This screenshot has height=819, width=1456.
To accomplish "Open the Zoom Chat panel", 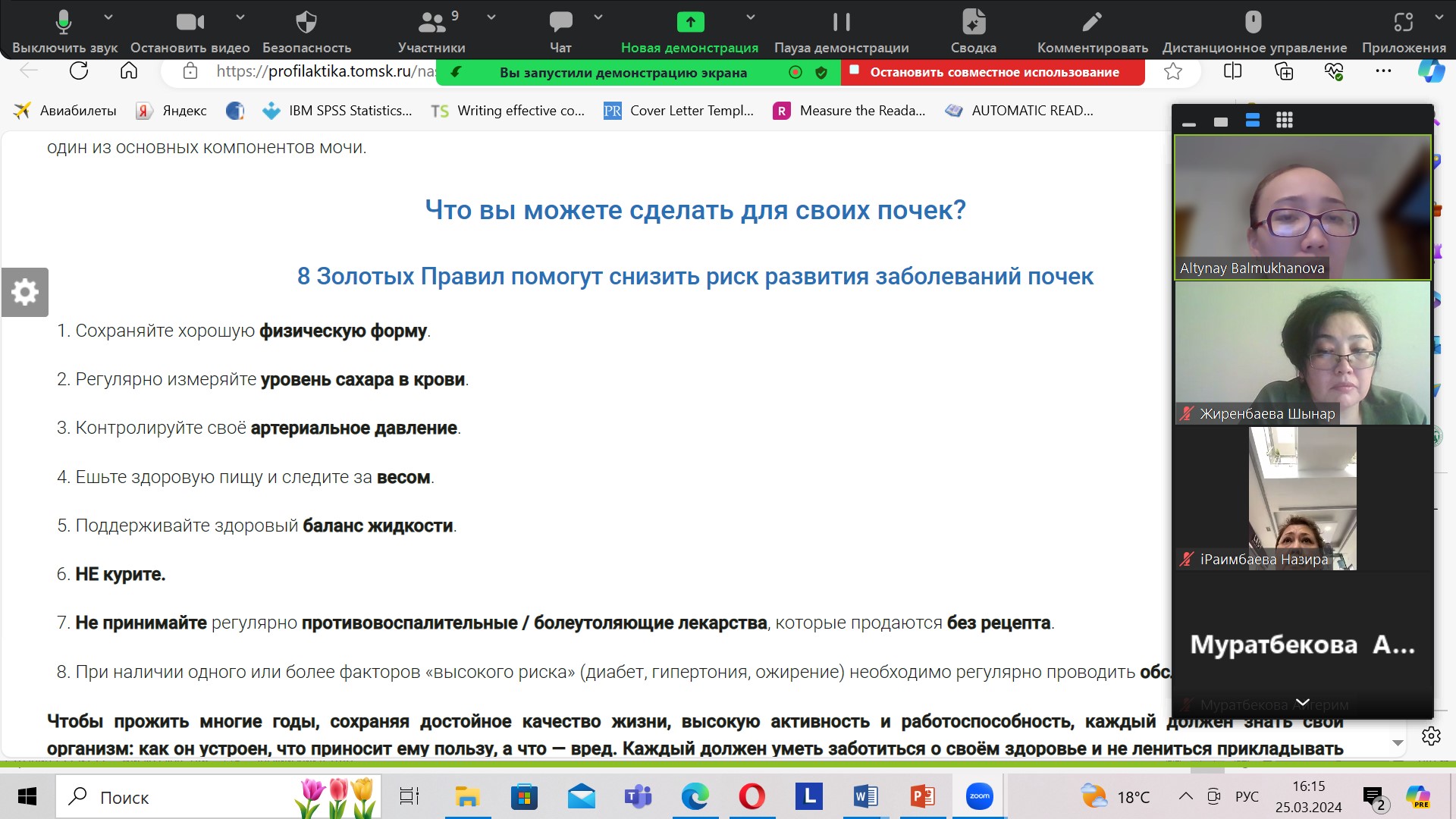I will click(x=560, y=30).
